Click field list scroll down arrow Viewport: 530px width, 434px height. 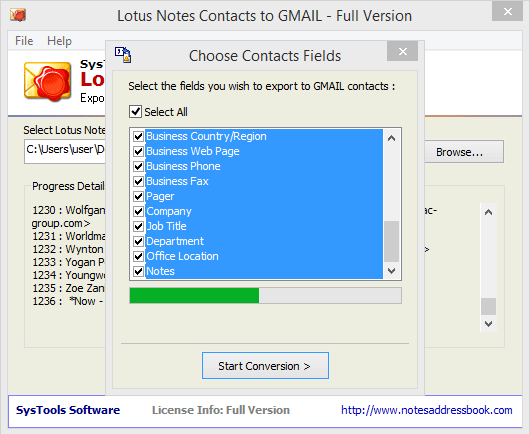click(x=391, y=270)
